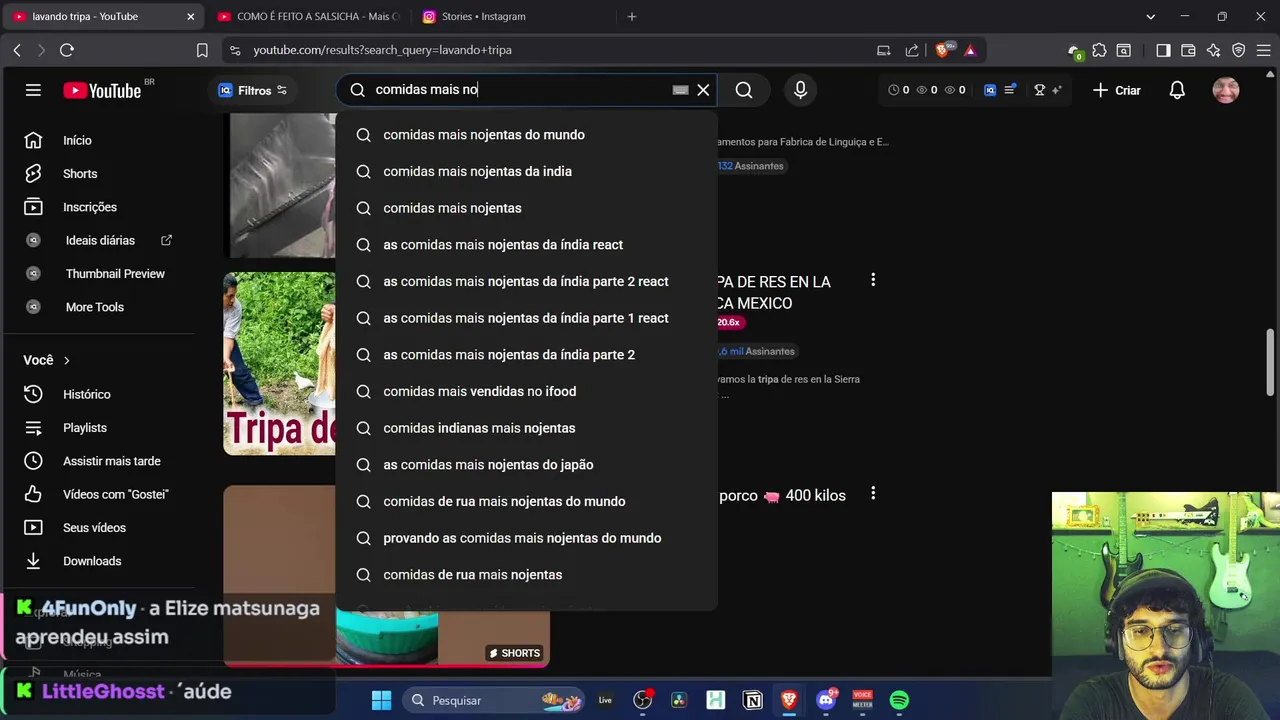Select the suggestion 'comidas mais nojentas'
Viewport: 1280px width, 720px height.
(x=526, y=208)
